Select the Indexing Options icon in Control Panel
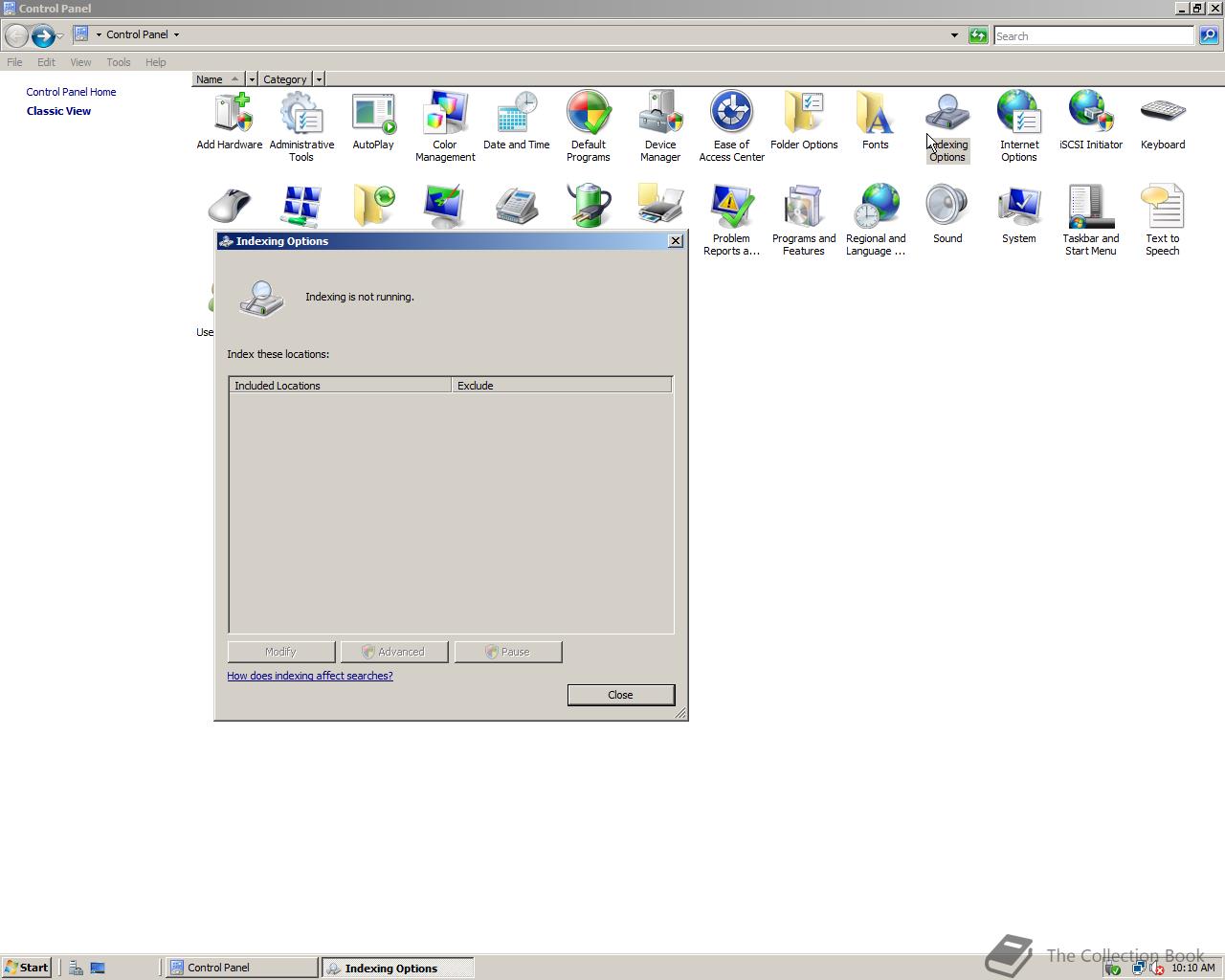Viewport: 1225px width, 980px height. click(x=947, y=126)
